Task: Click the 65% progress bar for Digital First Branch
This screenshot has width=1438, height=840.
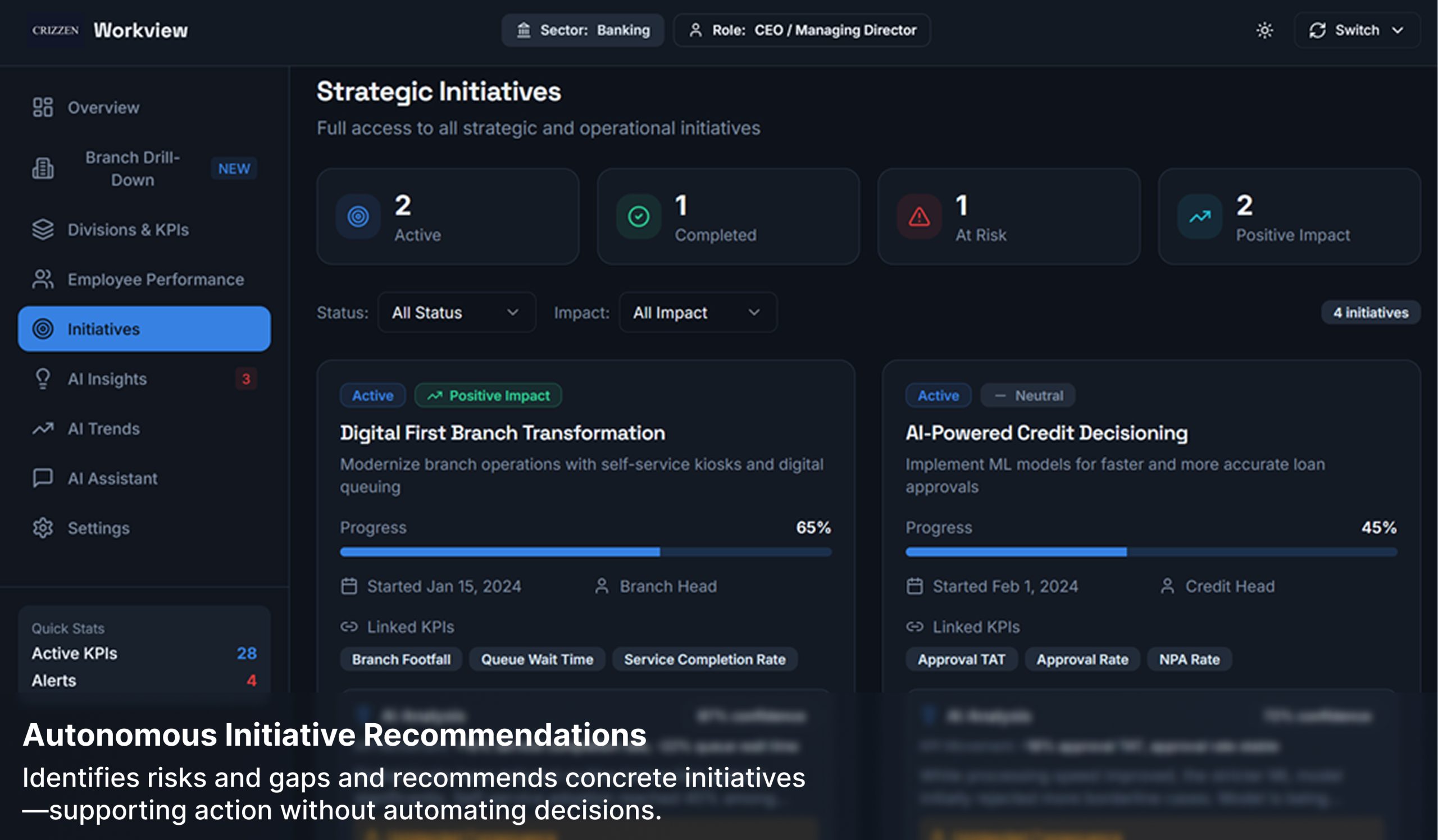Action: tap(585, 552)
